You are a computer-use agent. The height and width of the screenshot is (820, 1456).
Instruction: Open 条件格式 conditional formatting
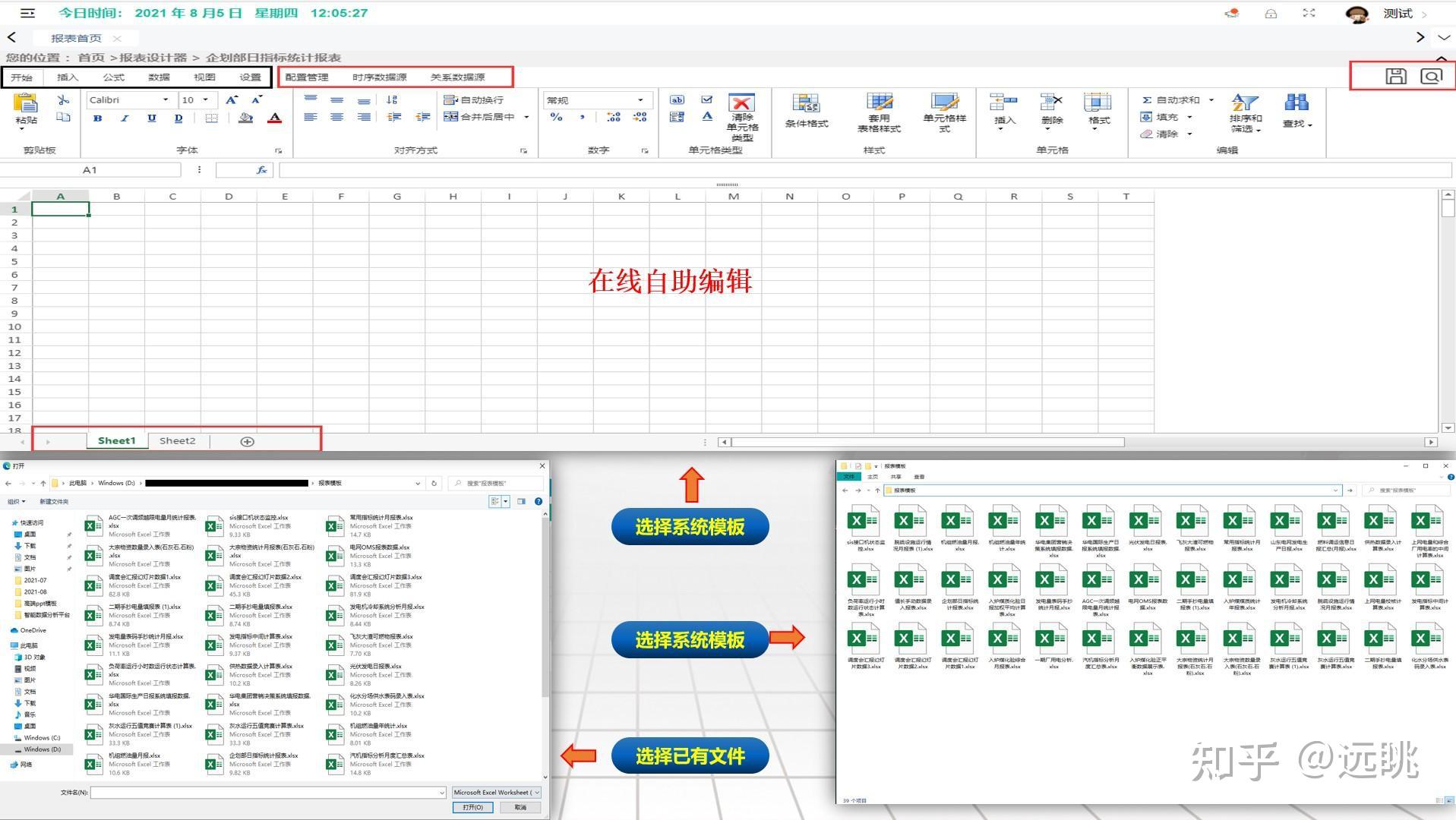807,112
